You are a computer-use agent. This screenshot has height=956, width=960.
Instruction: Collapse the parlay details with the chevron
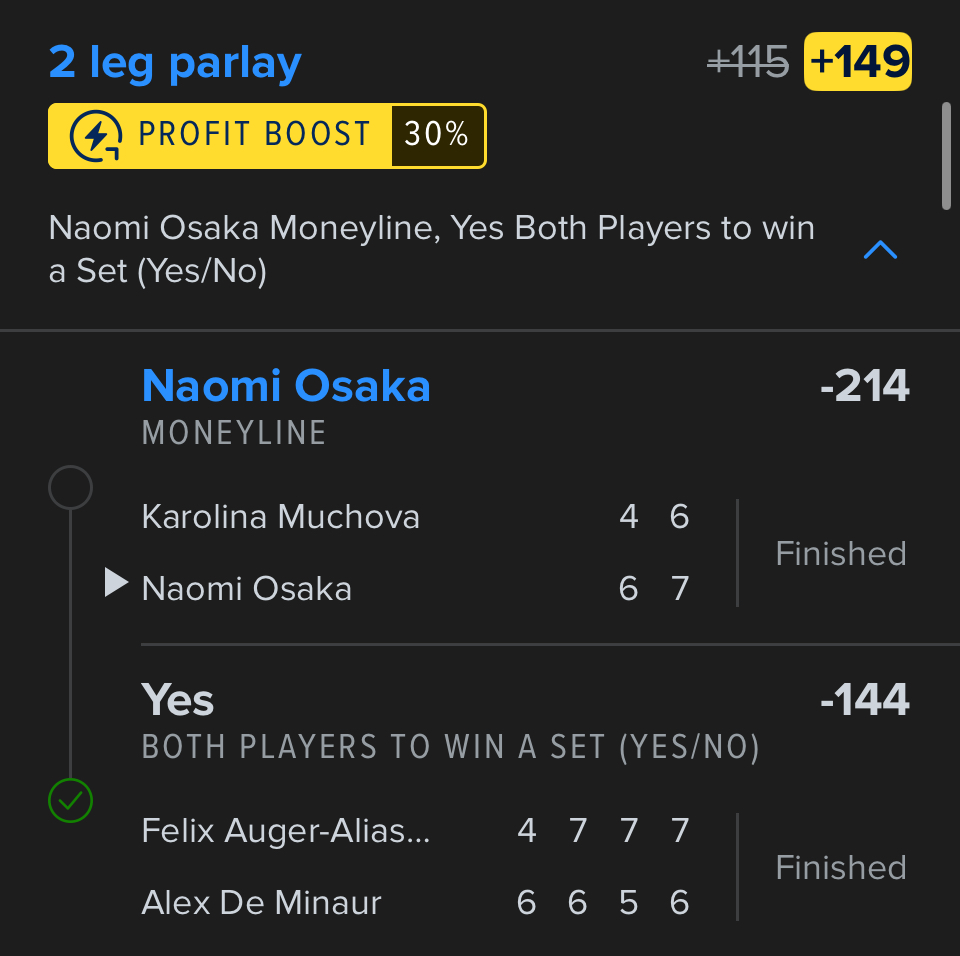coord(880,250)
